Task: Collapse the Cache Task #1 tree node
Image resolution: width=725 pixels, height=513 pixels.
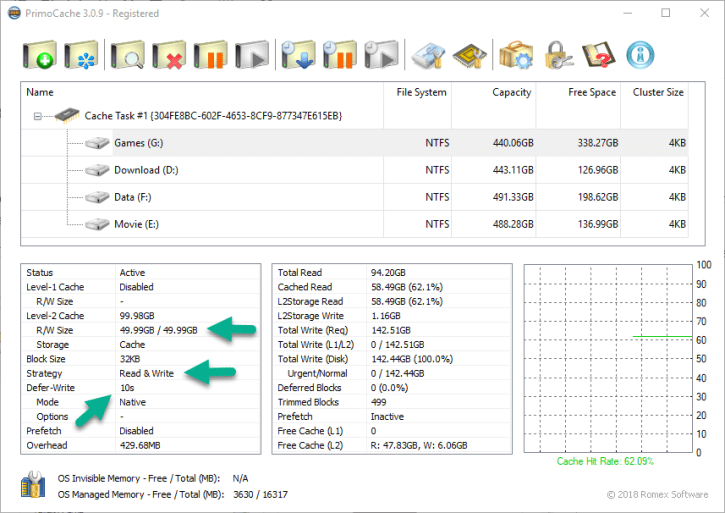Action: click(38, 116)
